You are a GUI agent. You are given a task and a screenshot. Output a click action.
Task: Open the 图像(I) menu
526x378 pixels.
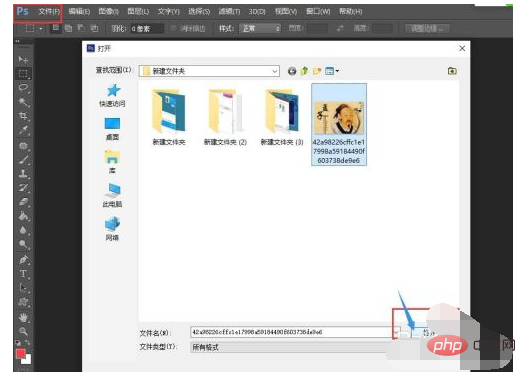tap(109, 12)
